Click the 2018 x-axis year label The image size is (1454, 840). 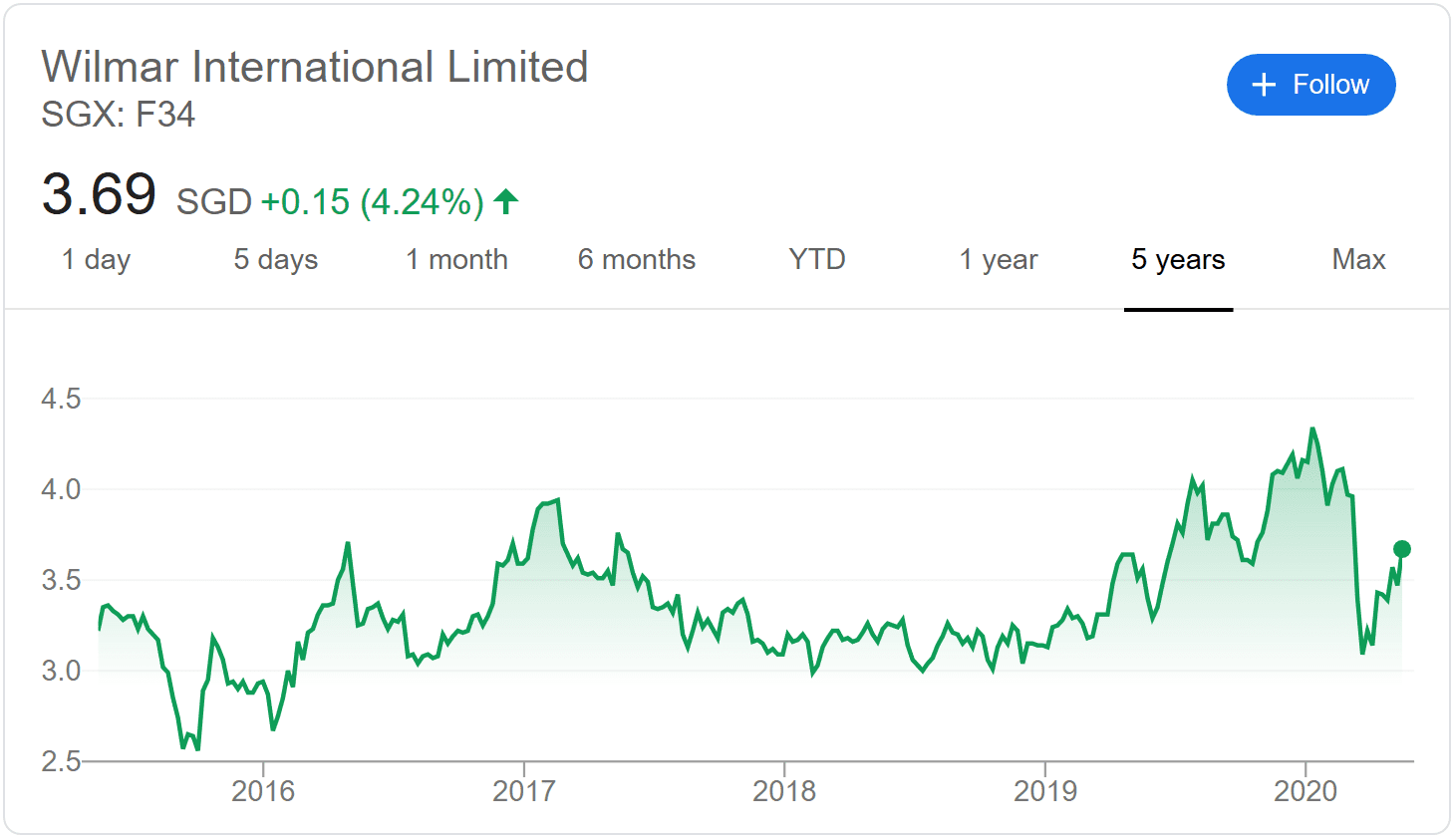pyautogui.click(x=784, y=791)
